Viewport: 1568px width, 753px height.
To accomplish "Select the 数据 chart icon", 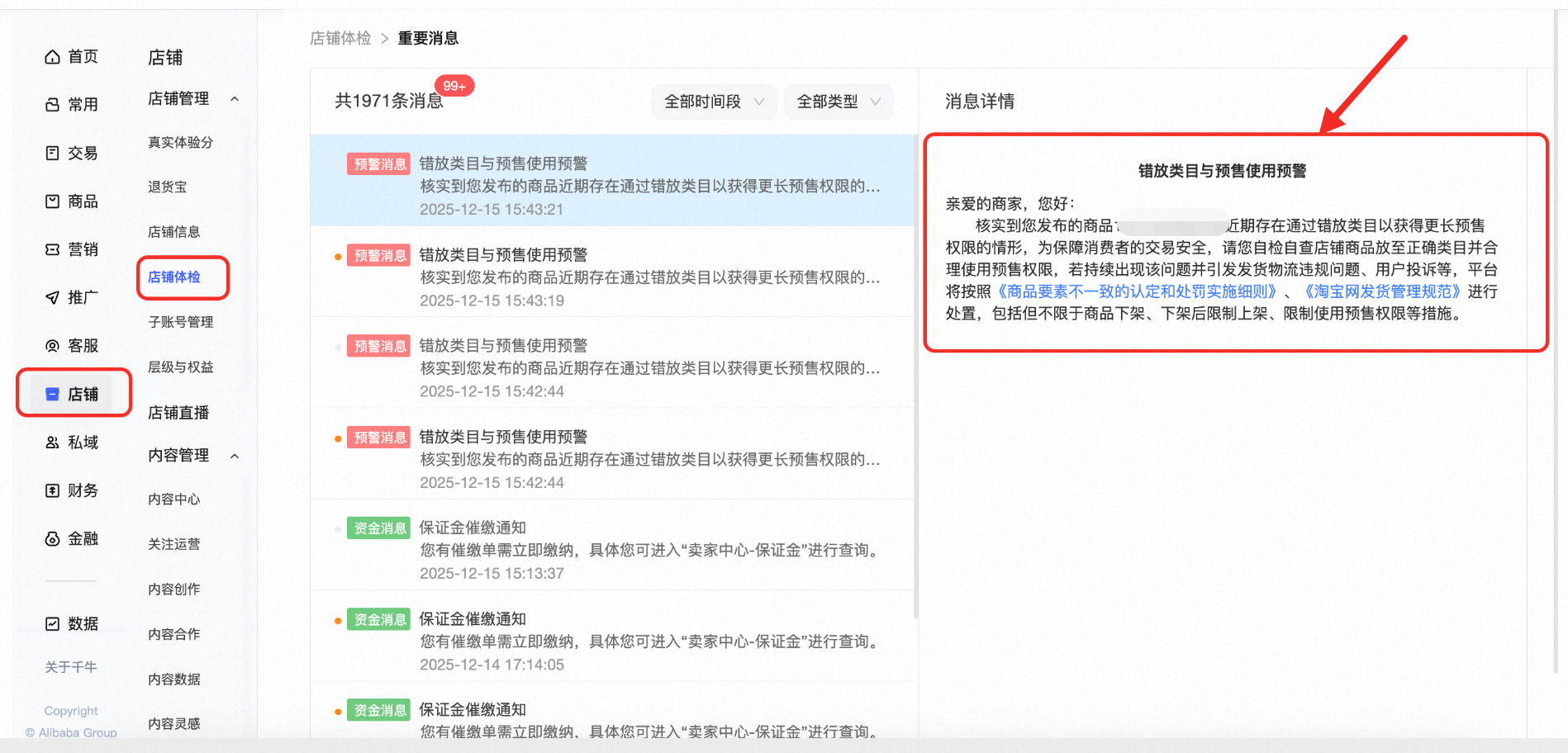I will tap(52, 623).
